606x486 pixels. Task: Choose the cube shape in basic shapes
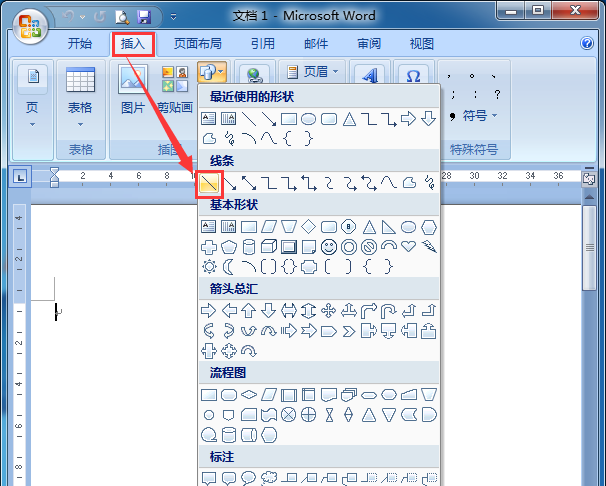[269, 246]
